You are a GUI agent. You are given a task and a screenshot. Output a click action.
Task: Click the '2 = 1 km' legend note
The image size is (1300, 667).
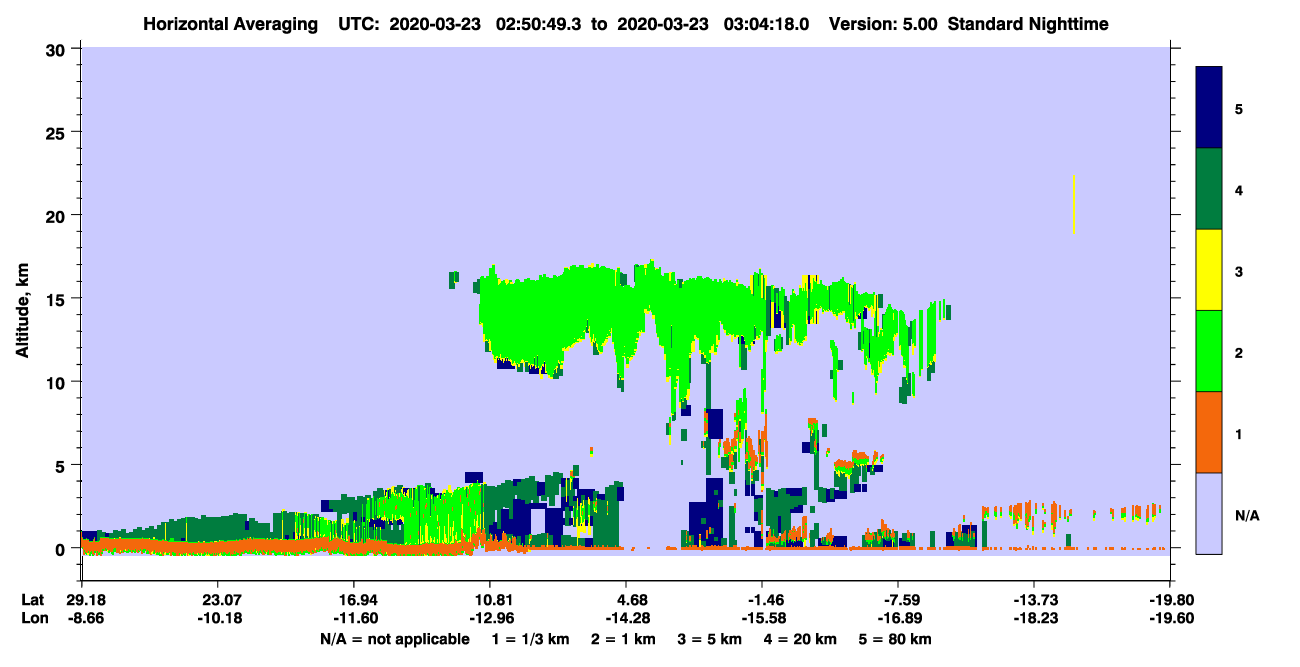click(x=623, y=639)
